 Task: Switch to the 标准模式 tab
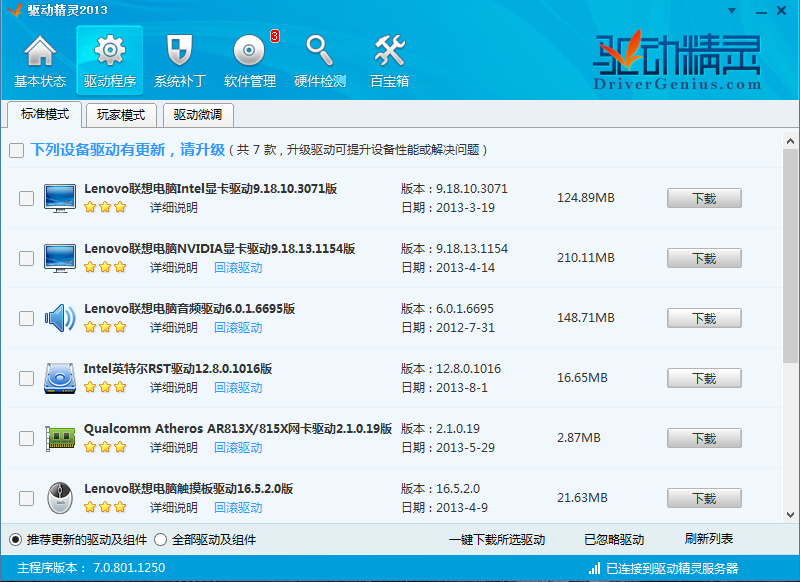click(x=44, y=114)
